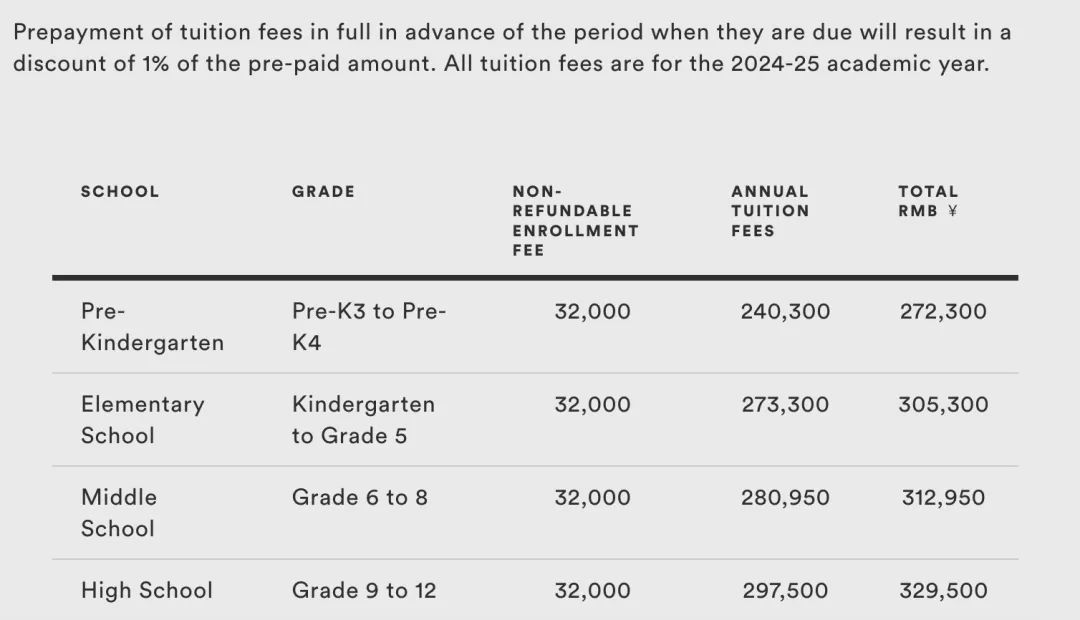Image resolution: width=1080 pixels, height=620 pixels.
Task: Select the 272,300 total amount
Action: click(x=943, y=311)
